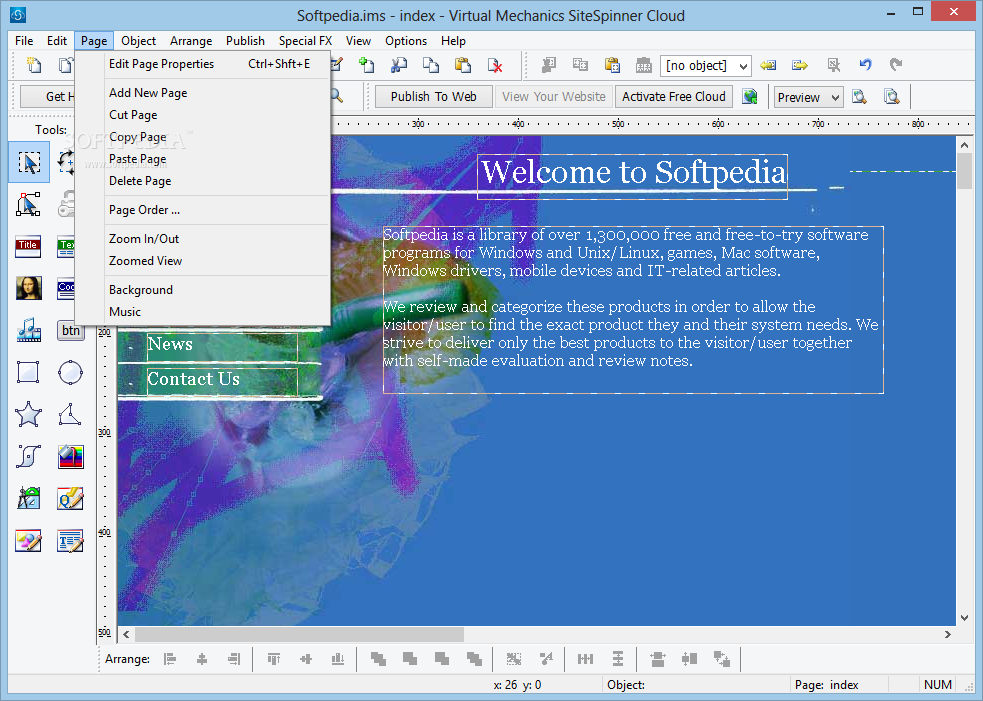Click the previous object yellow arrow
This screenshot has width=983, height=701.
pyautogui.click(x=768, y=65)
